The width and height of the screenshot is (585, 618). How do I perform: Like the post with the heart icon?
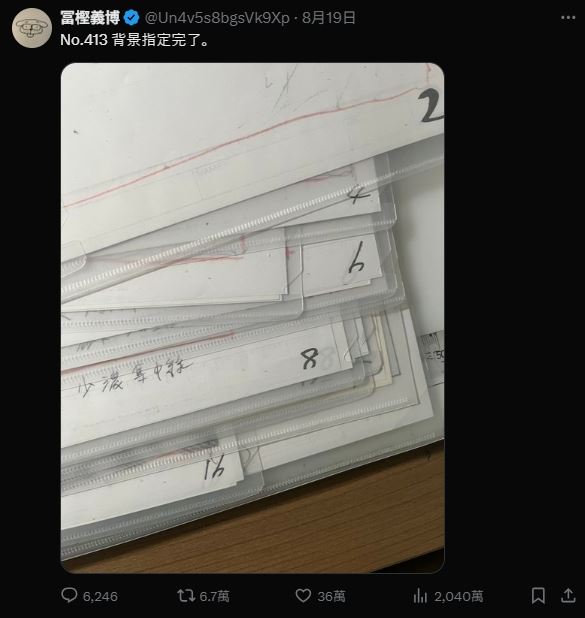click(x=303, y=595)
